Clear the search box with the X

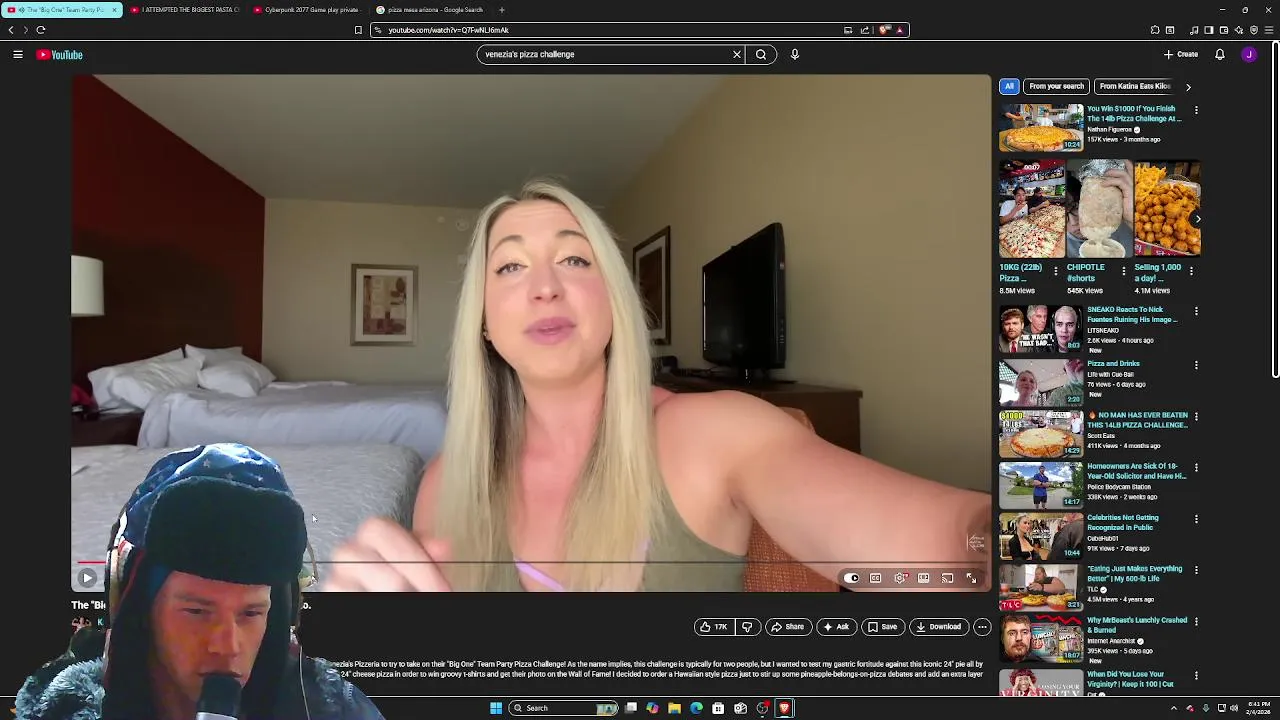[x=737, y=55]
